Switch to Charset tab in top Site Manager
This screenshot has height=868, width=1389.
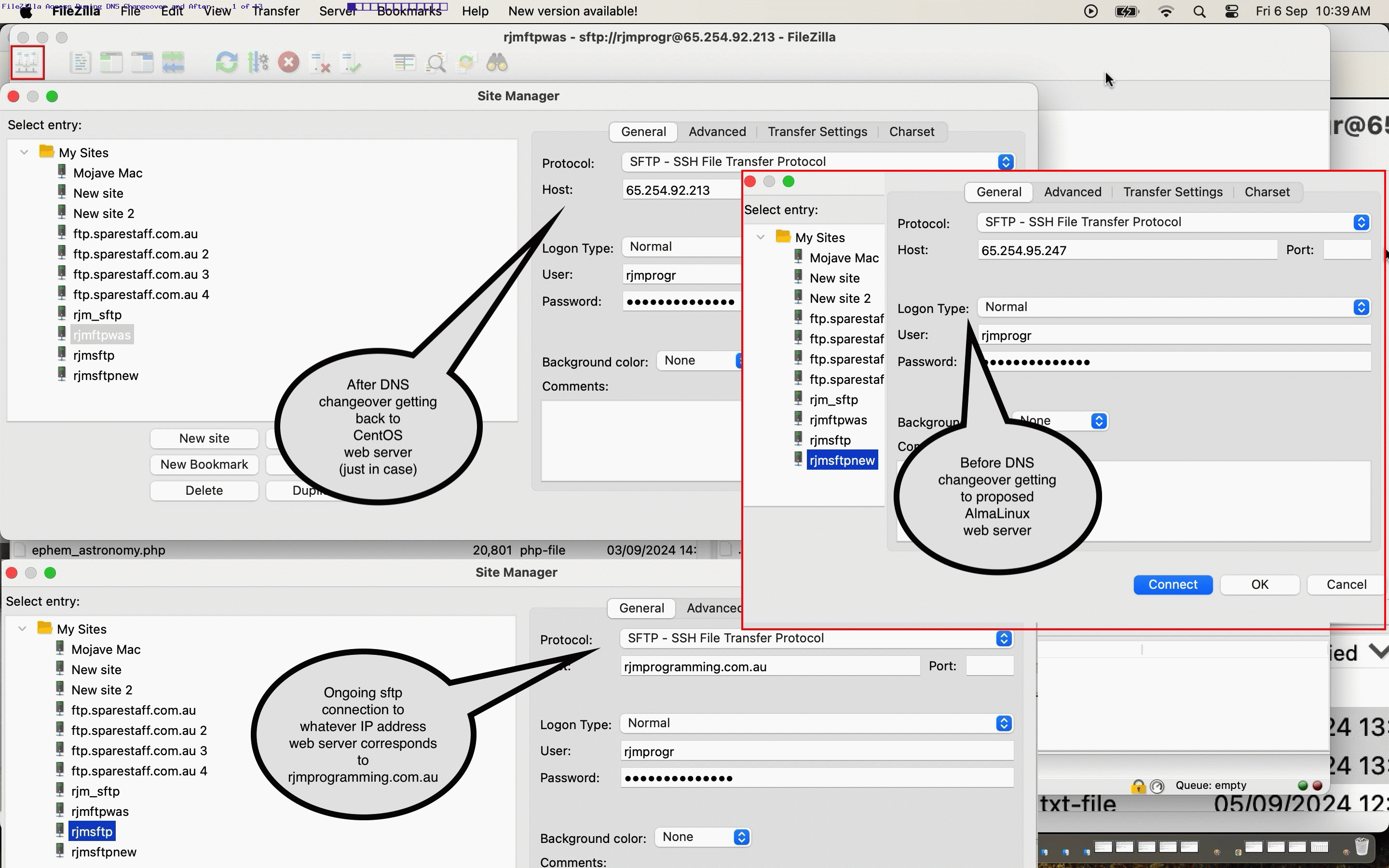pyautogui.click(x=912, y=132)
